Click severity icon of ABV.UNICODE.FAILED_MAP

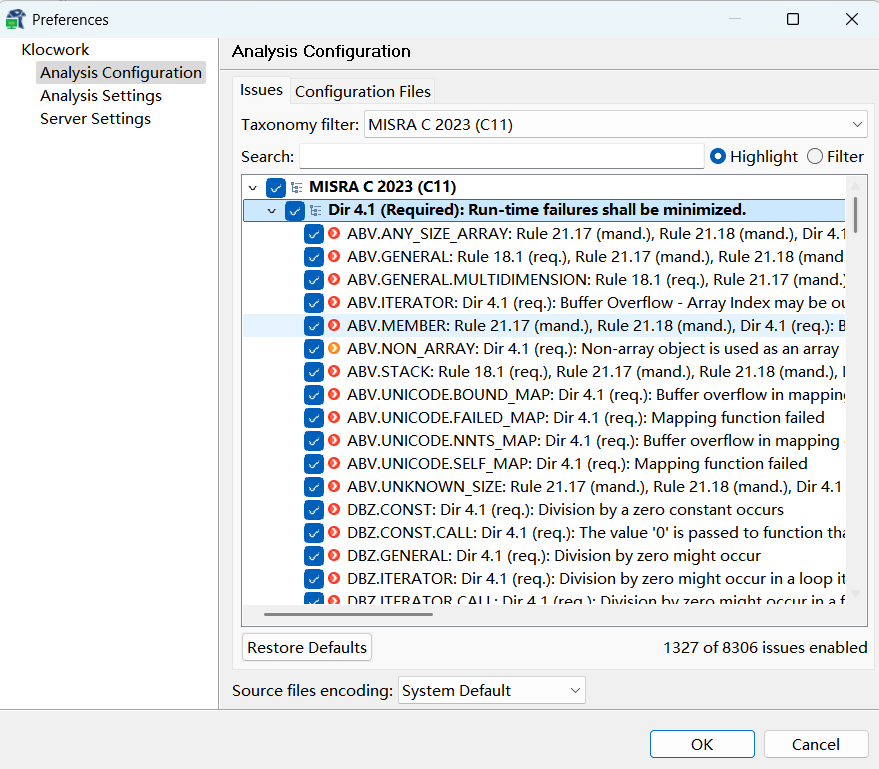coord(334,417)
